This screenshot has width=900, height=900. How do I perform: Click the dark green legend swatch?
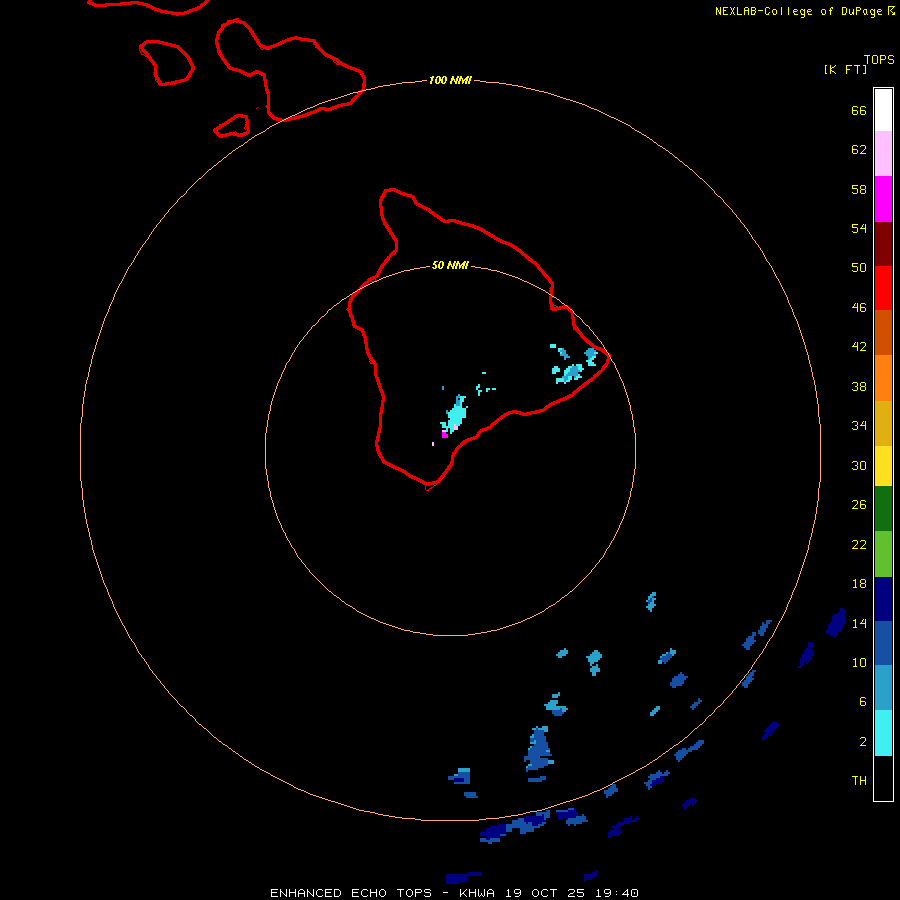[x=883, y=509]
